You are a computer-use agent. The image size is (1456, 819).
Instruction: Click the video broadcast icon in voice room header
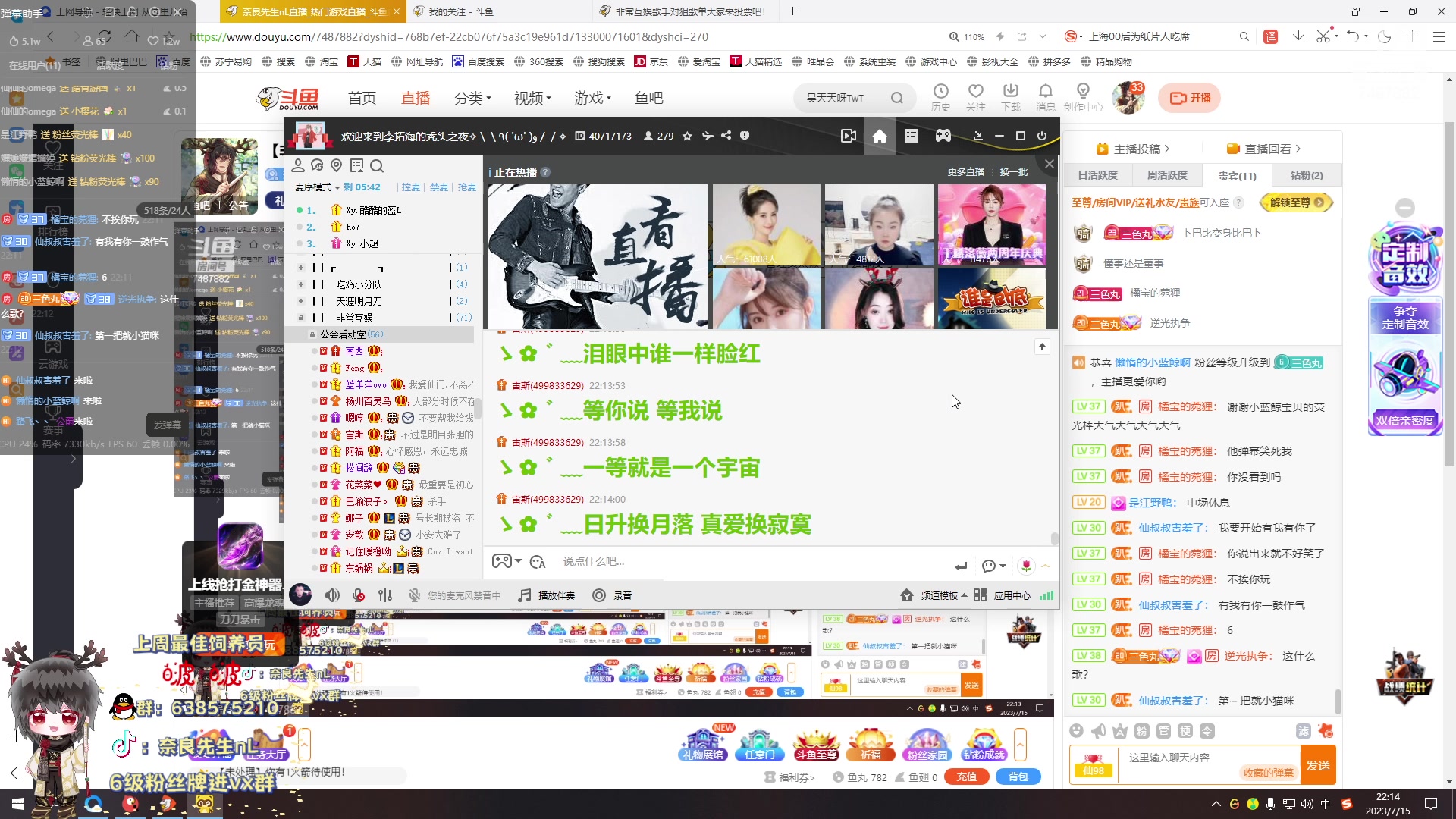[x=849, y=136]
